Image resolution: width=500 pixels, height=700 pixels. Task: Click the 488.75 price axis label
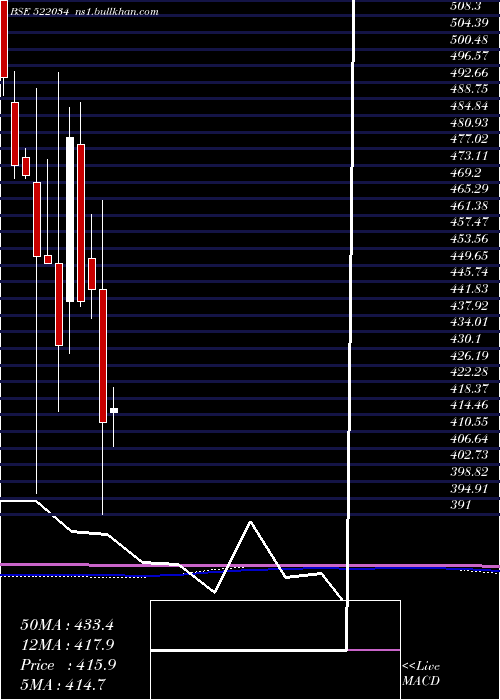(x=469, y=89)
